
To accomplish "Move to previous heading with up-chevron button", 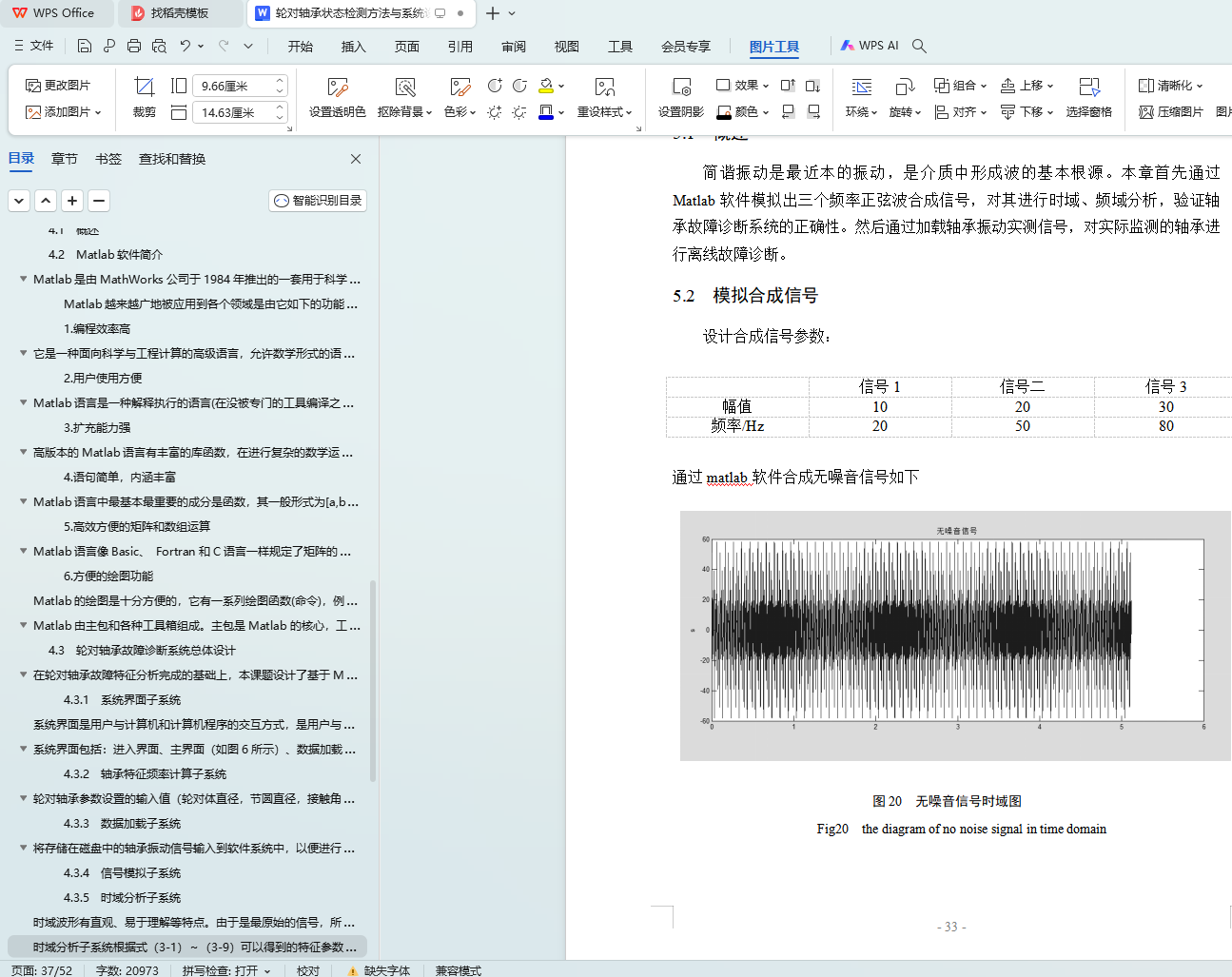I will pyautogui.click(x=46, y=201).
